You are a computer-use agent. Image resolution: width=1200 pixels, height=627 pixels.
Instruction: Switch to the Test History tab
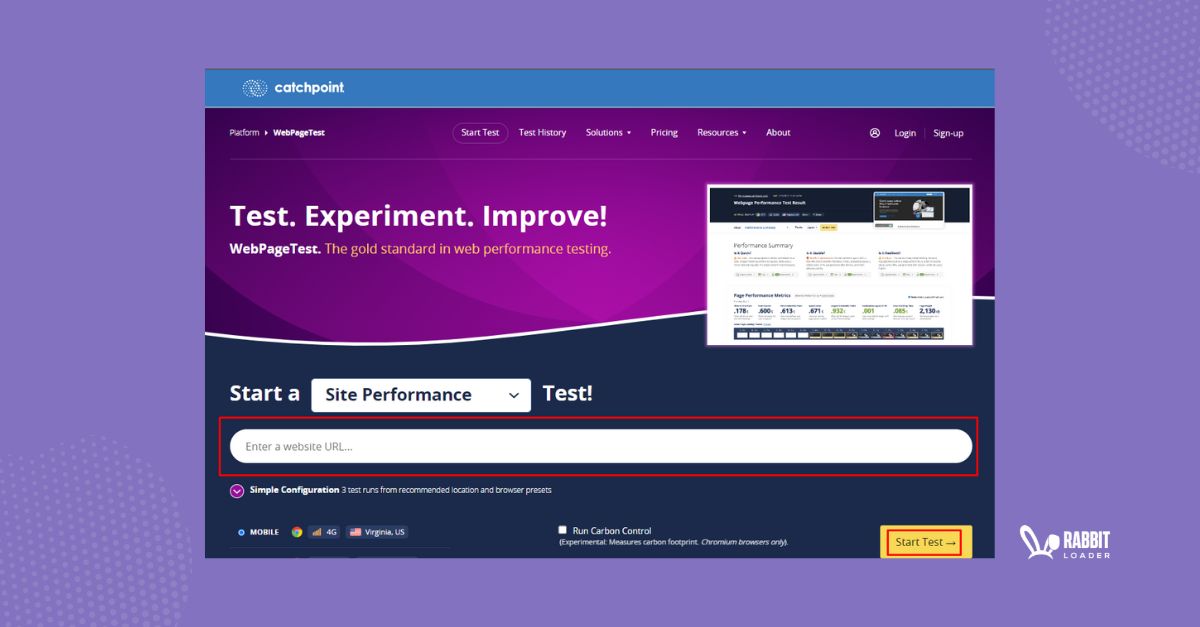[x=542, y=132]
